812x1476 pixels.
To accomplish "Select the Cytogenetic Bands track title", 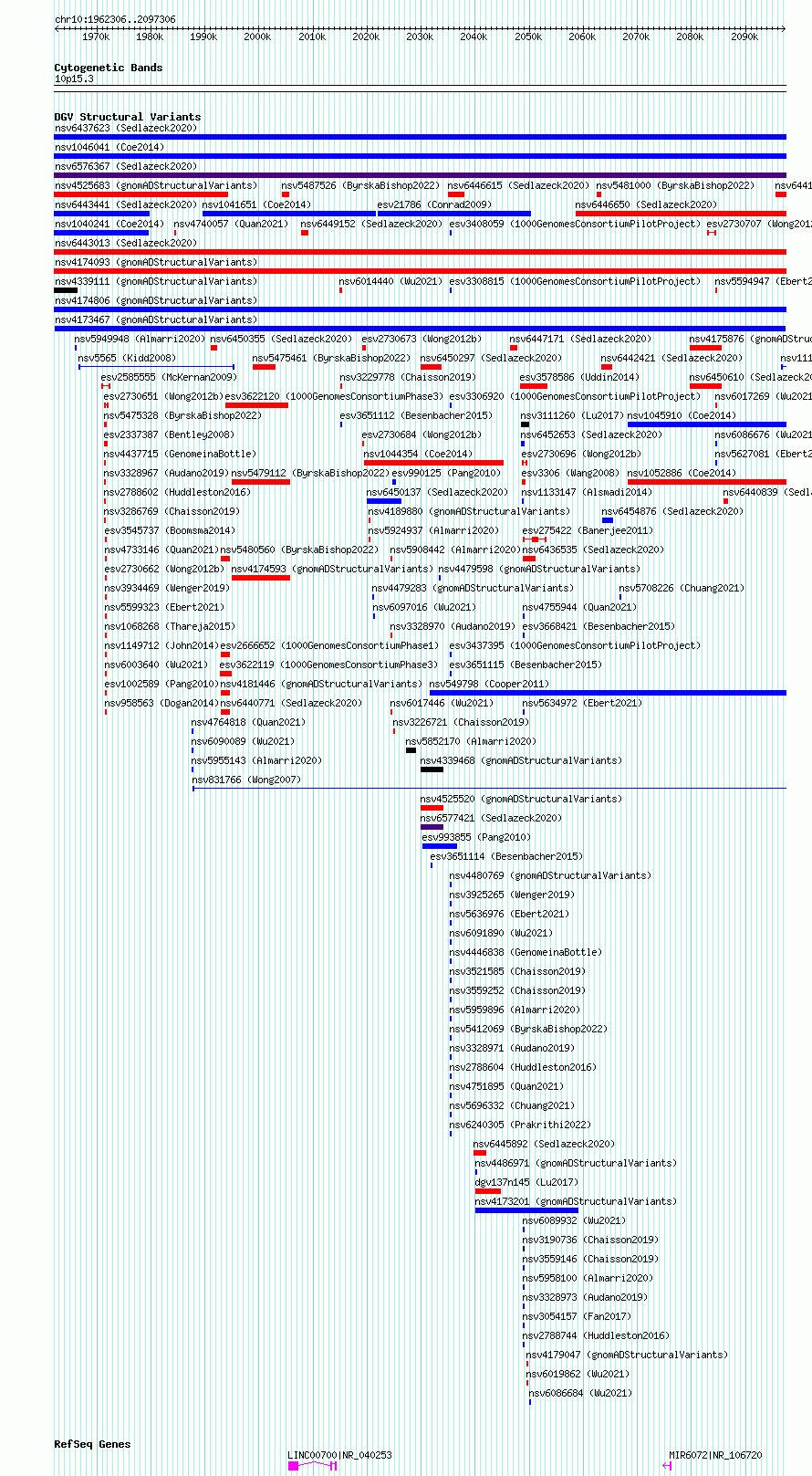I will pyautogui.click(x=109, y=68).
